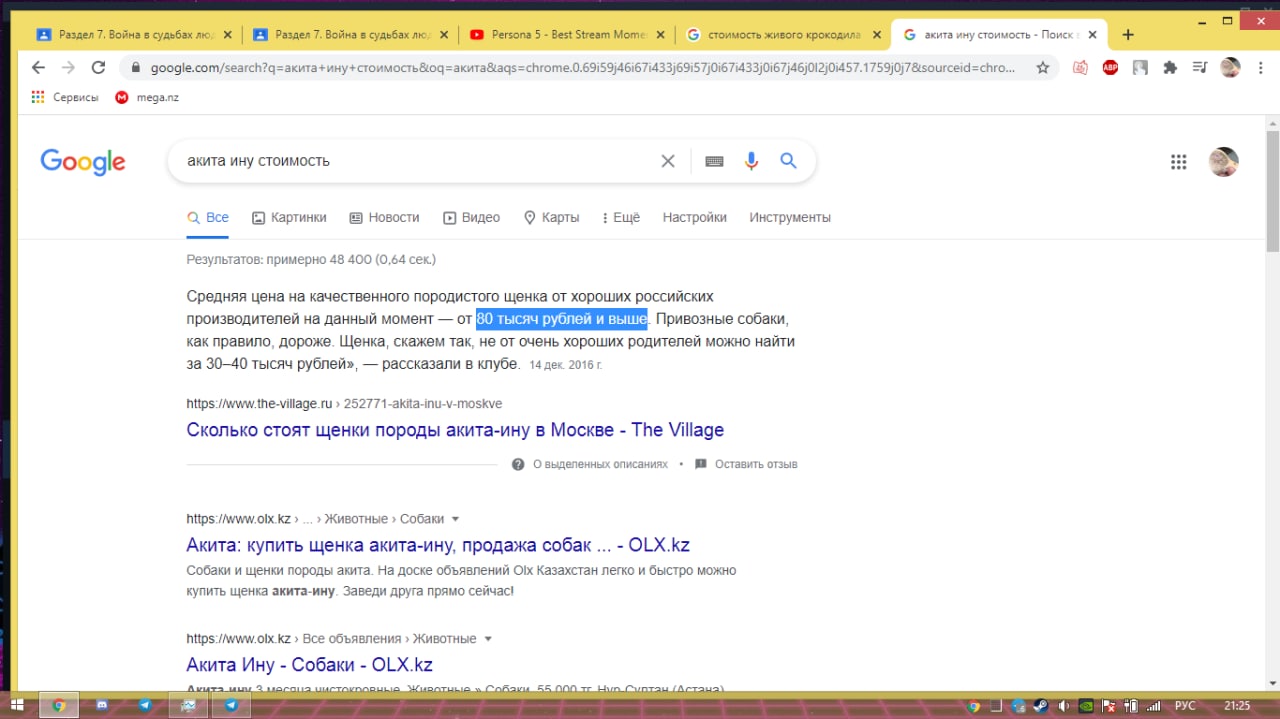Open the Google apps grid icon
1280x719 pixels.
1178,162
